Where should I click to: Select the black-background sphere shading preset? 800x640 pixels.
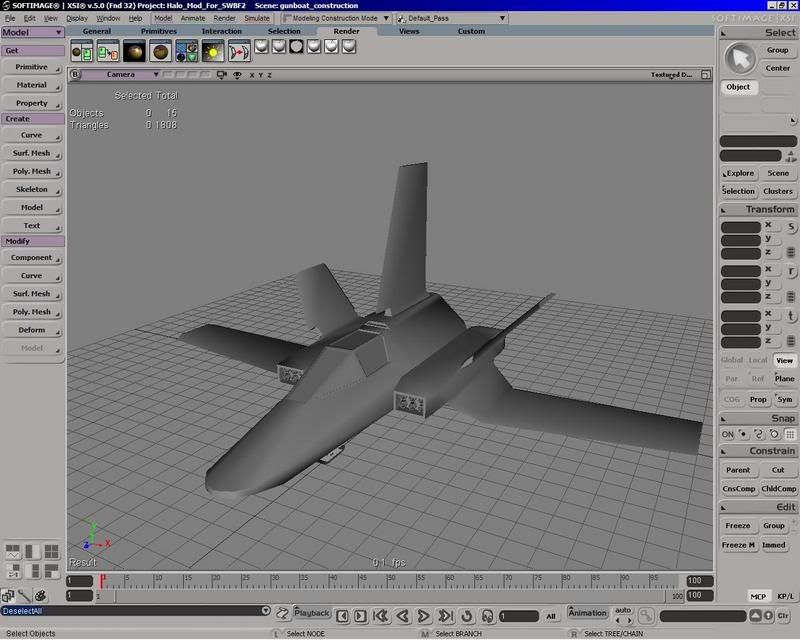(296, 47)
